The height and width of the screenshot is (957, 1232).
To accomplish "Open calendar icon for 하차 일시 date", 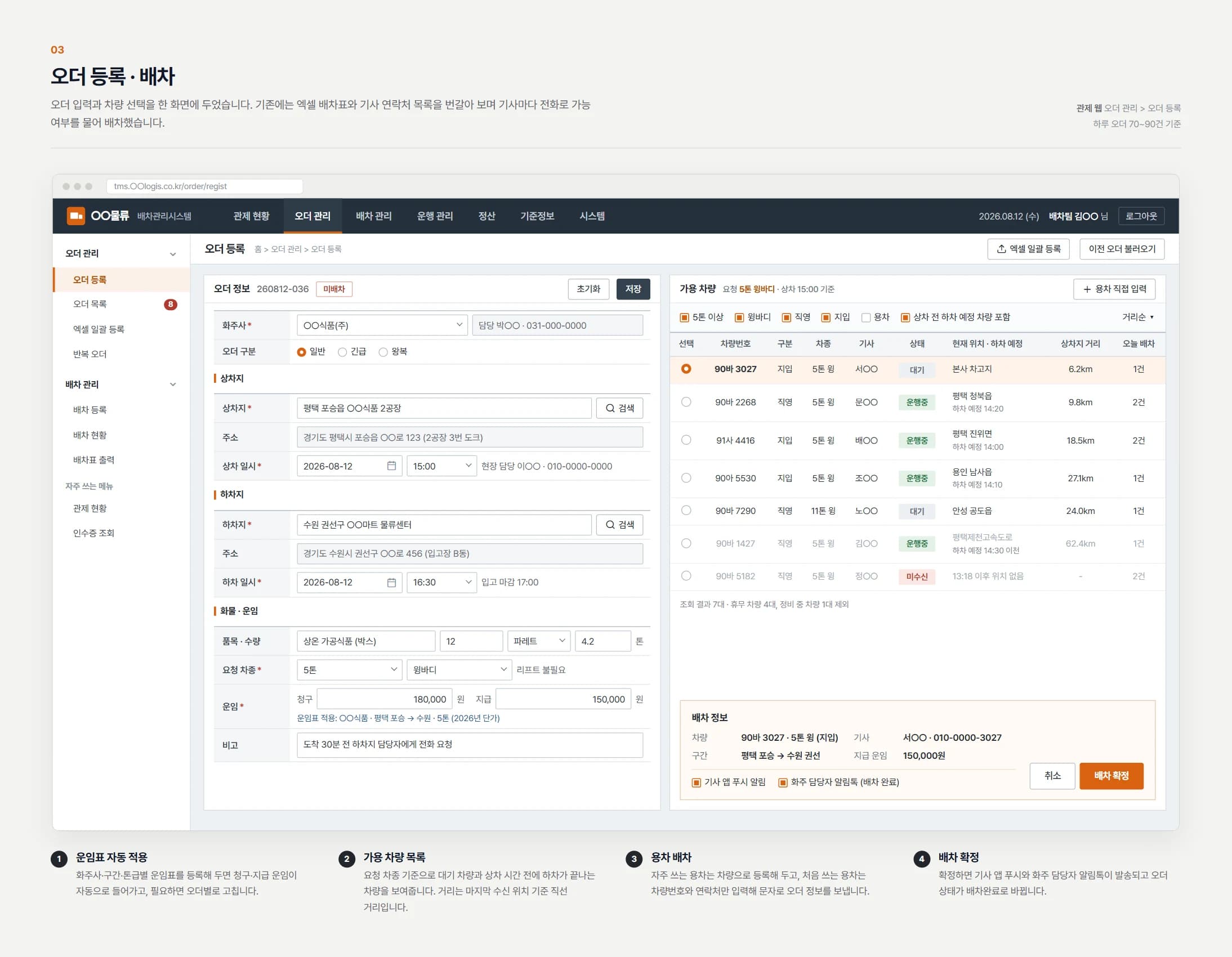I will click(x=391, y=582).
